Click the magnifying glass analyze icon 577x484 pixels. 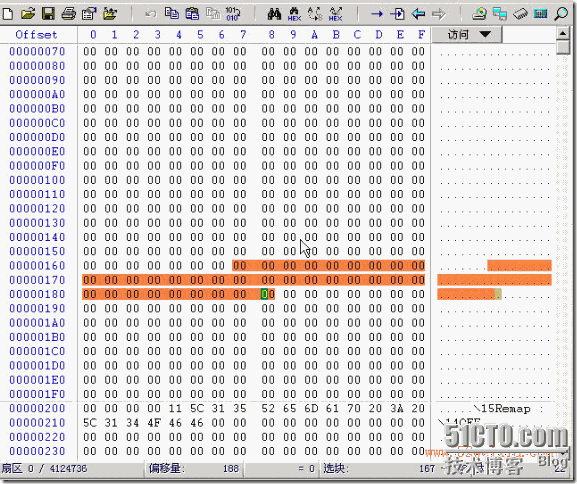(x=562, y=14)
